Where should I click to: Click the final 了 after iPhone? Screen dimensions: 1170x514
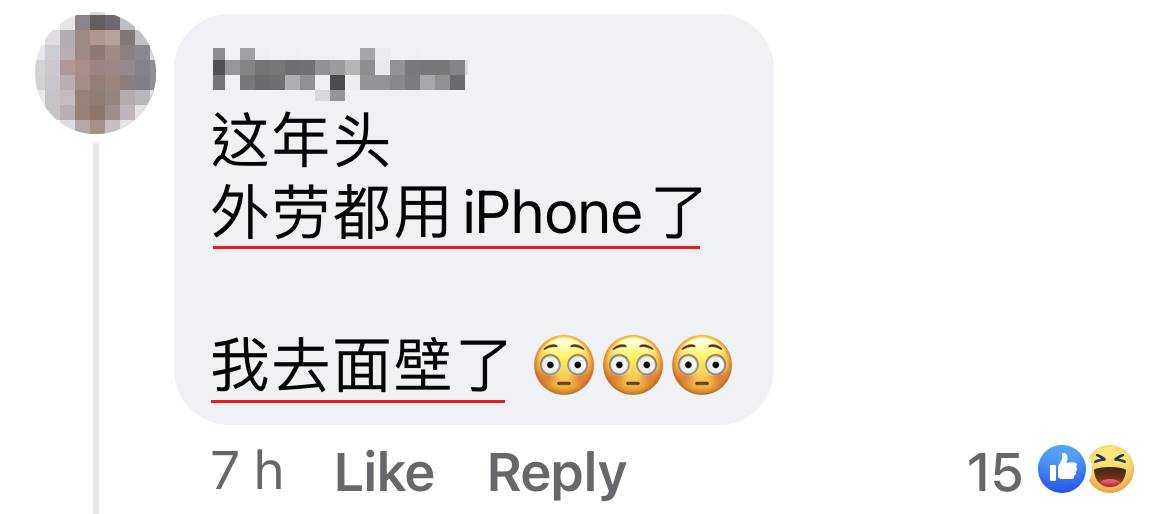[x=678, y=213]
